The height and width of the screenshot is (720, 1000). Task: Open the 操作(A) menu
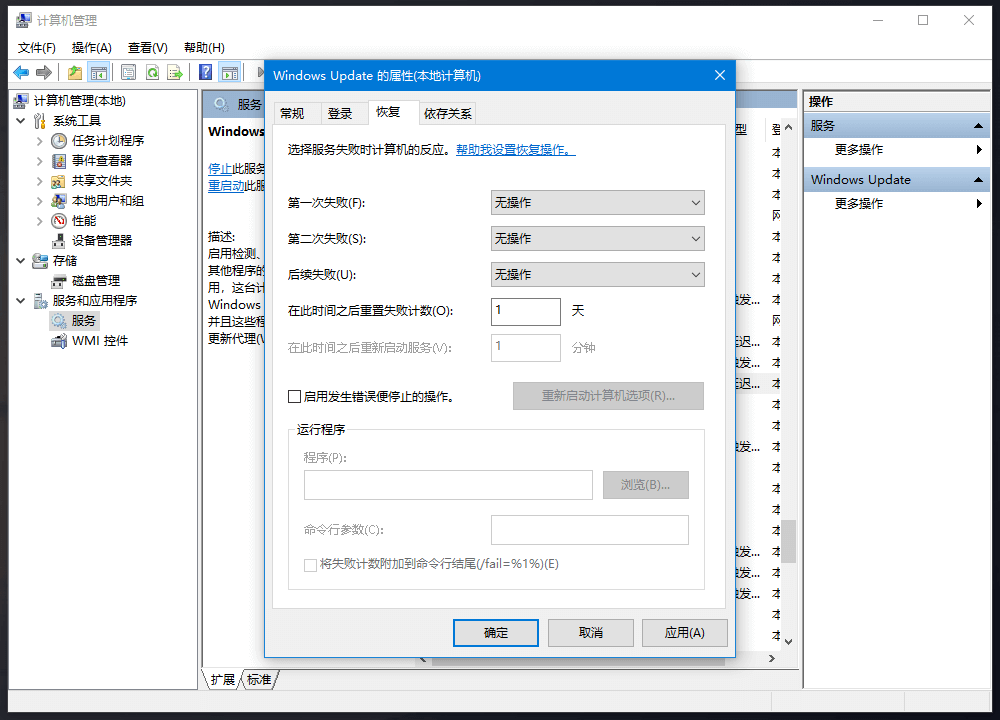point(92,48)
